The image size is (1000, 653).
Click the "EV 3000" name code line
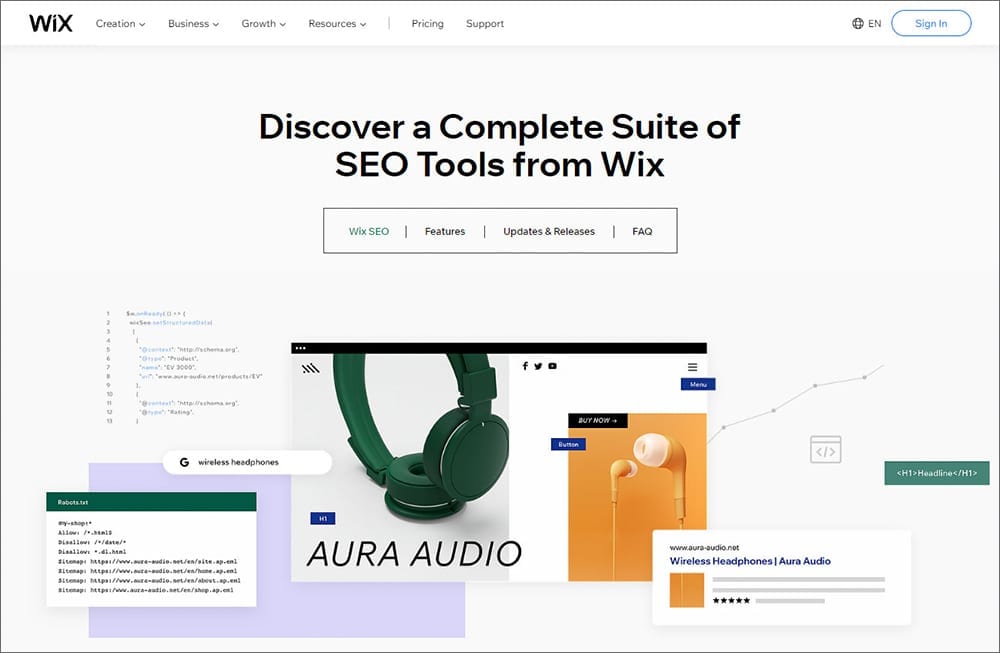168,367
